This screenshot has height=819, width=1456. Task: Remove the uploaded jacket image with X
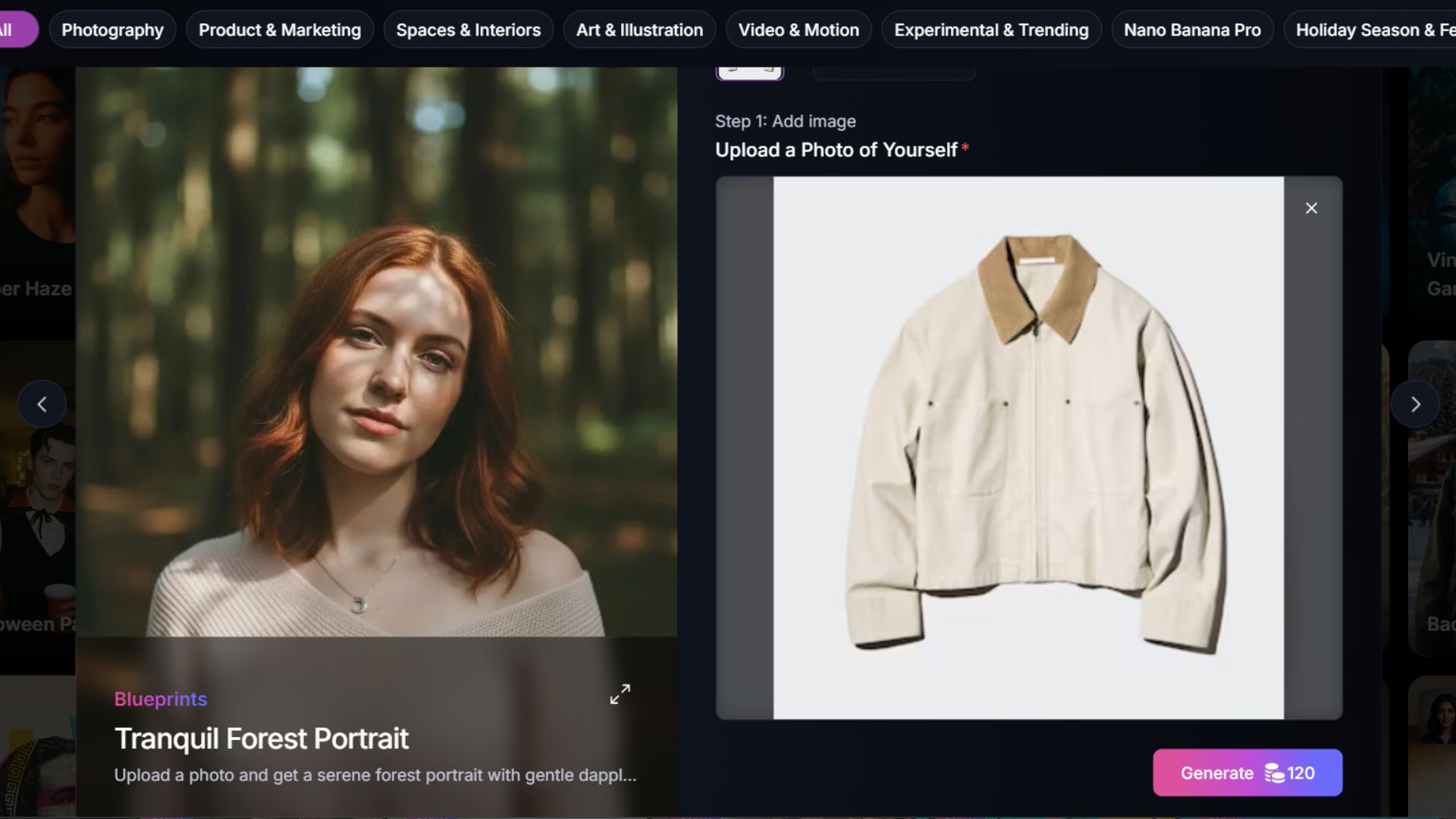(x=1311, y=208)
